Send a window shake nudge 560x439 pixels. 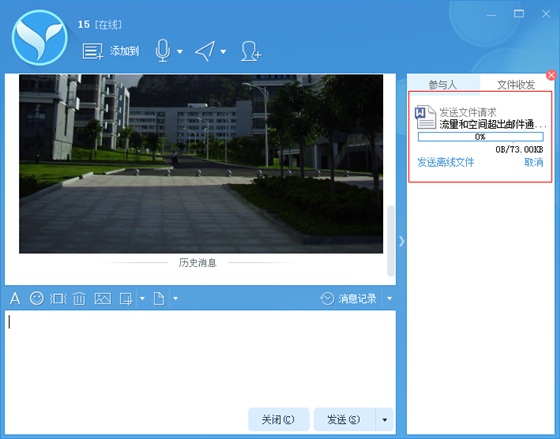pos(58,299)
